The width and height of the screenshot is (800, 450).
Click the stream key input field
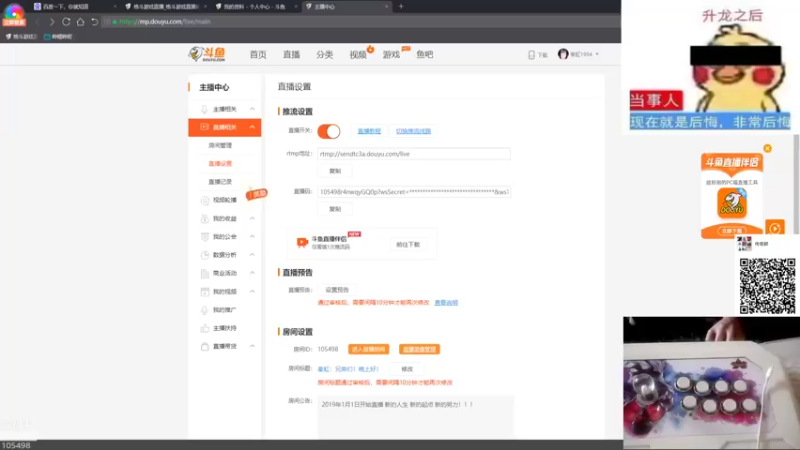[x=414, y=192]
